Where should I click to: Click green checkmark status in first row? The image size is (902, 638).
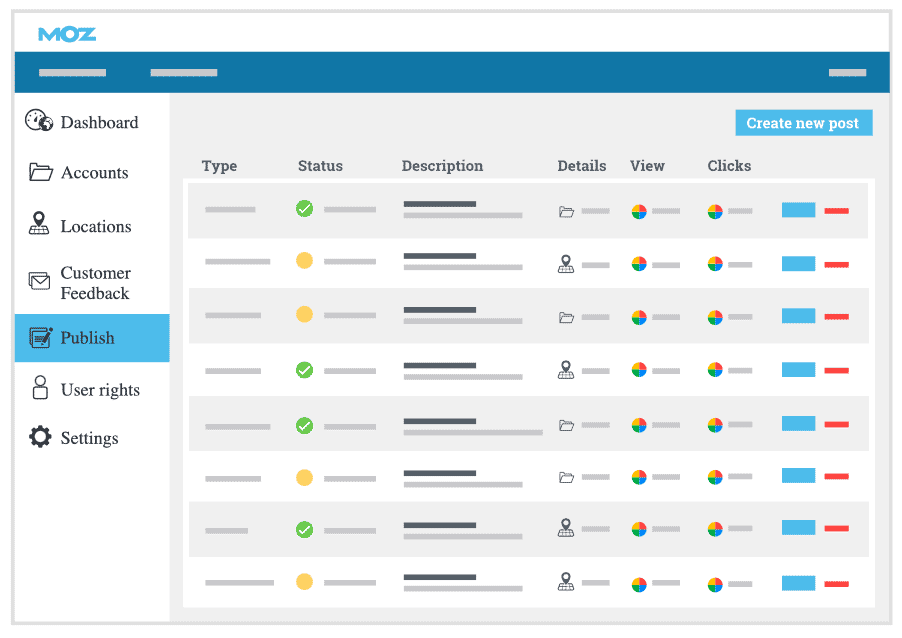tap(305, 209)
